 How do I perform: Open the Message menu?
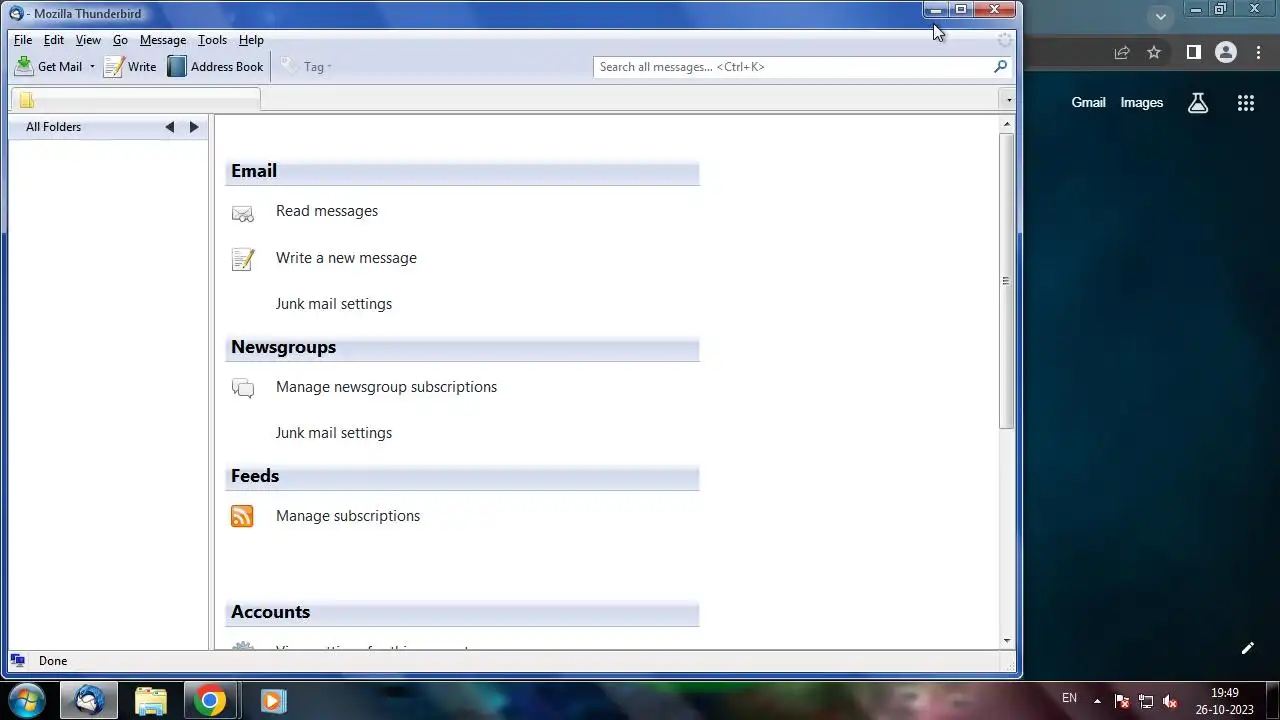[x=163, y=40]
